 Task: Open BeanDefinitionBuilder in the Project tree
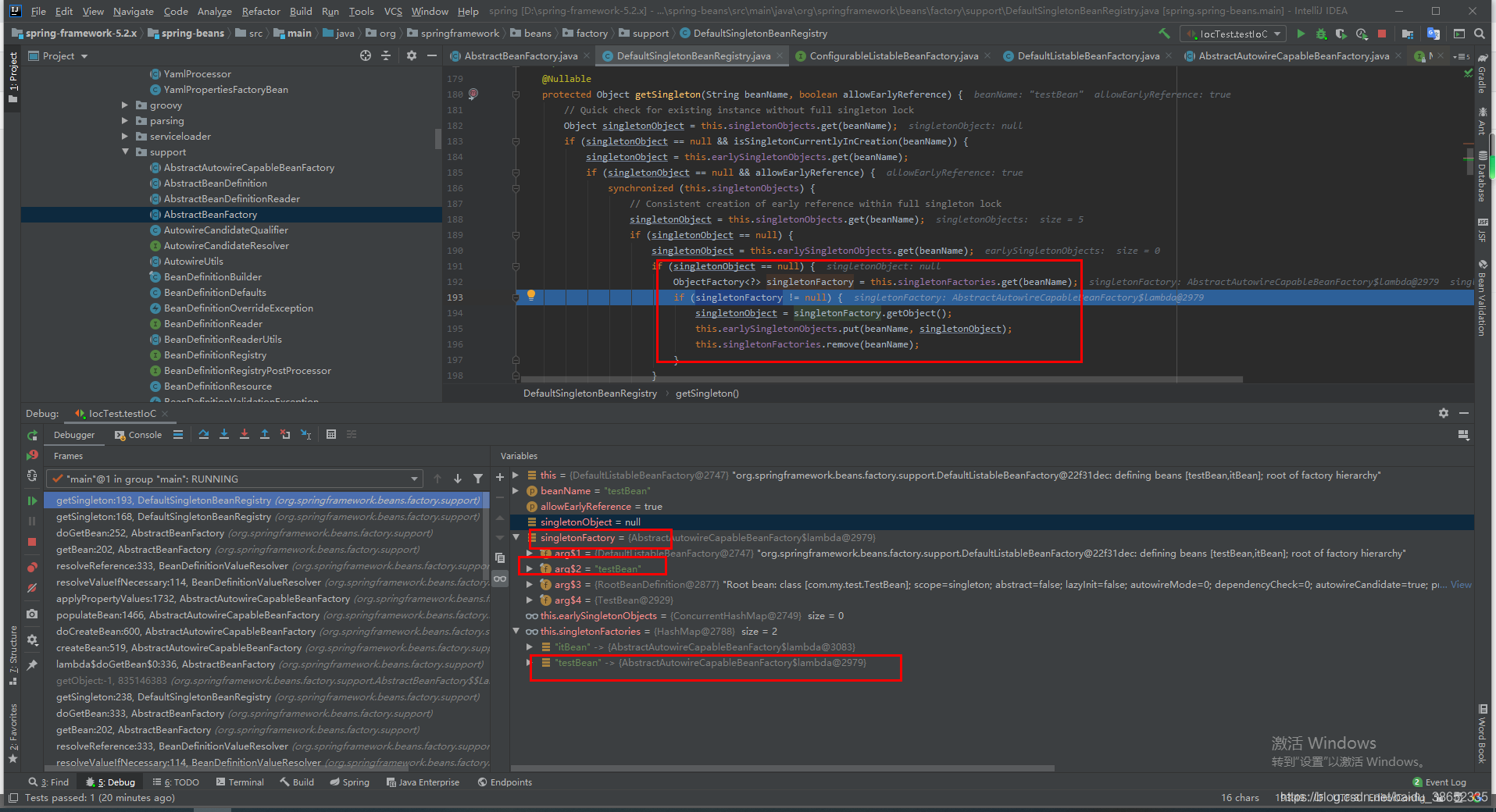212,276
